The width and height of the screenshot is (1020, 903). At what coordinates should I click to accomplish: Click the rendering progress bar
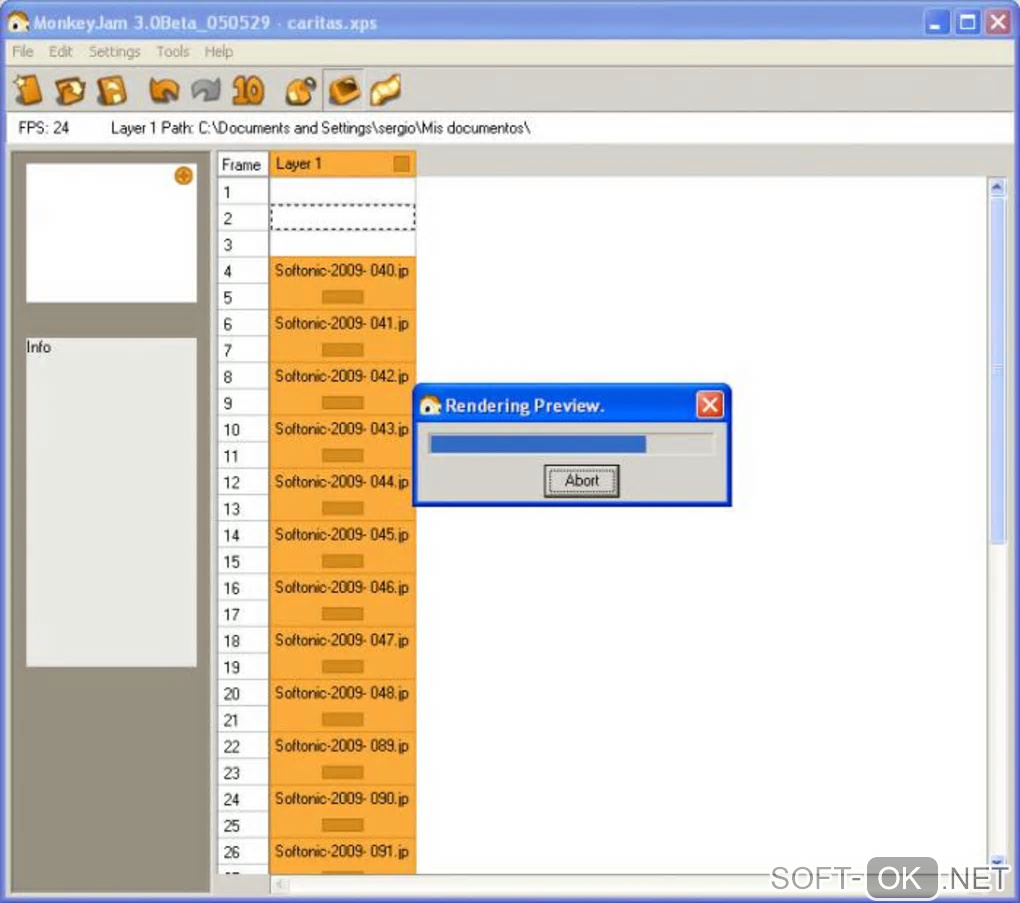(570, 444)
